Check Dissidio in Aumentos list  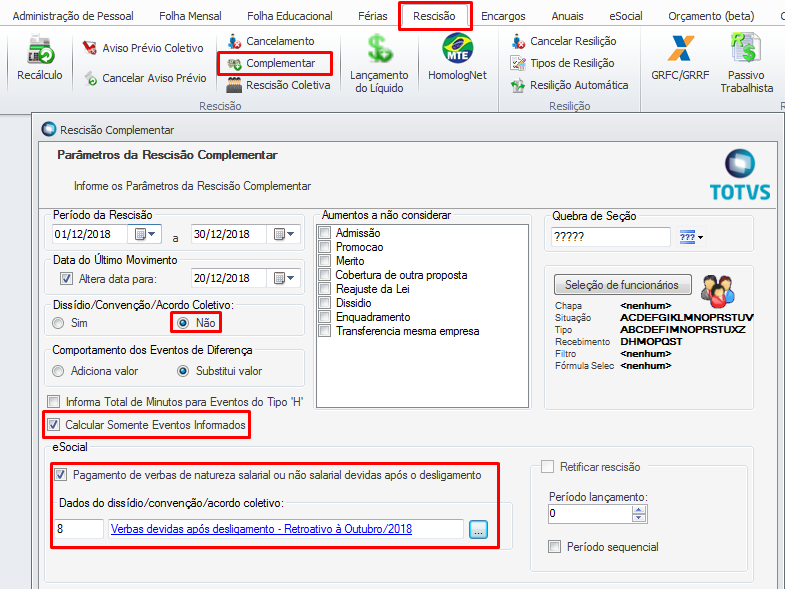tap(325, 303)
